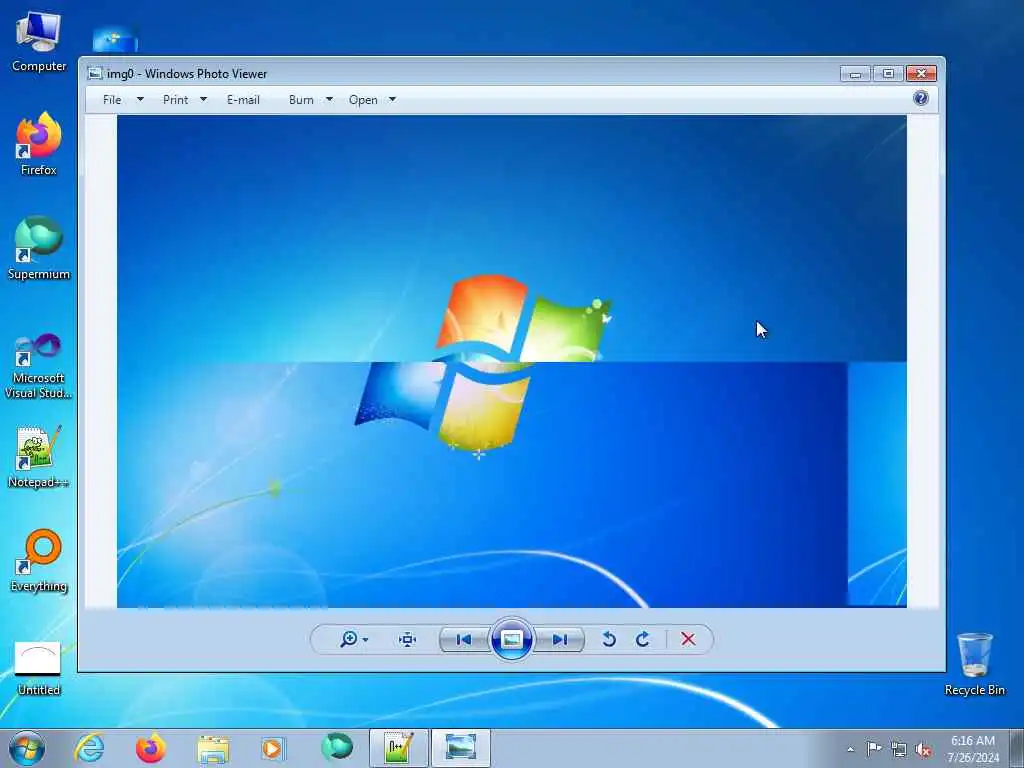The height and width of the screenshot is (768, 1024).
Task: Show hidden system tray icons
Action: (x=850, y=750)
